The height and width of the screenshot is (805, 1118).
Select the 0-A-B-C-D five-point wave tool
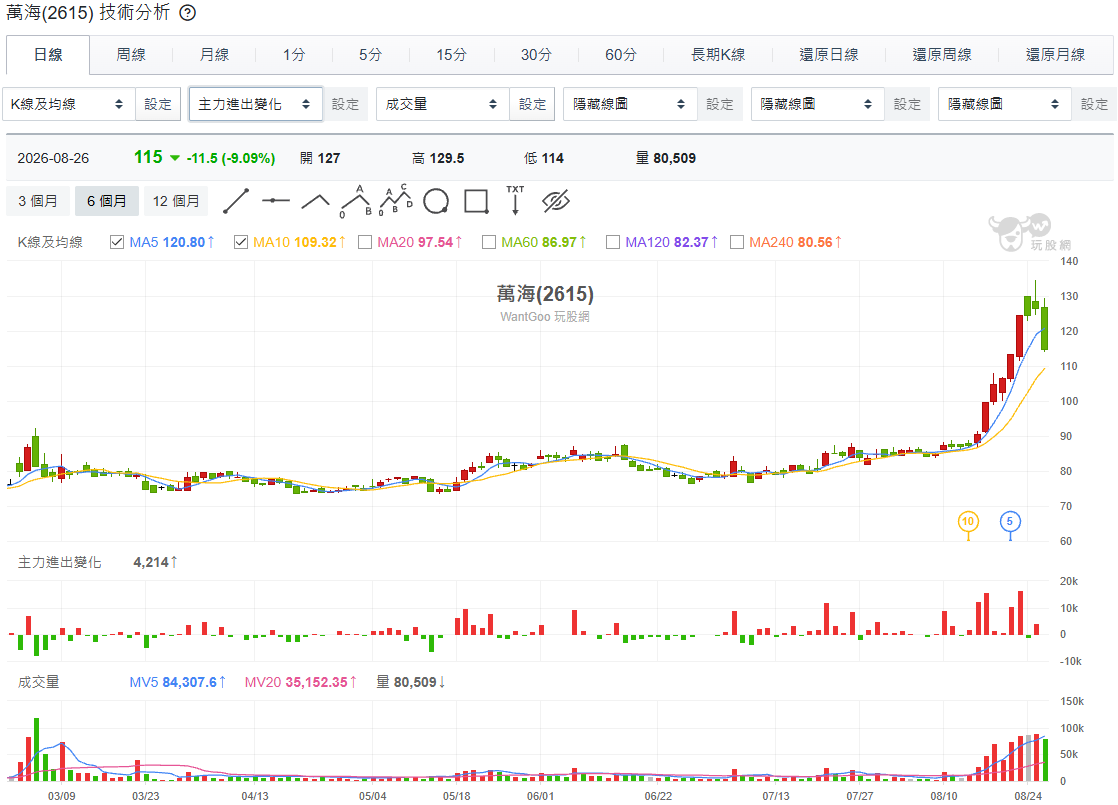coord(396,200)
